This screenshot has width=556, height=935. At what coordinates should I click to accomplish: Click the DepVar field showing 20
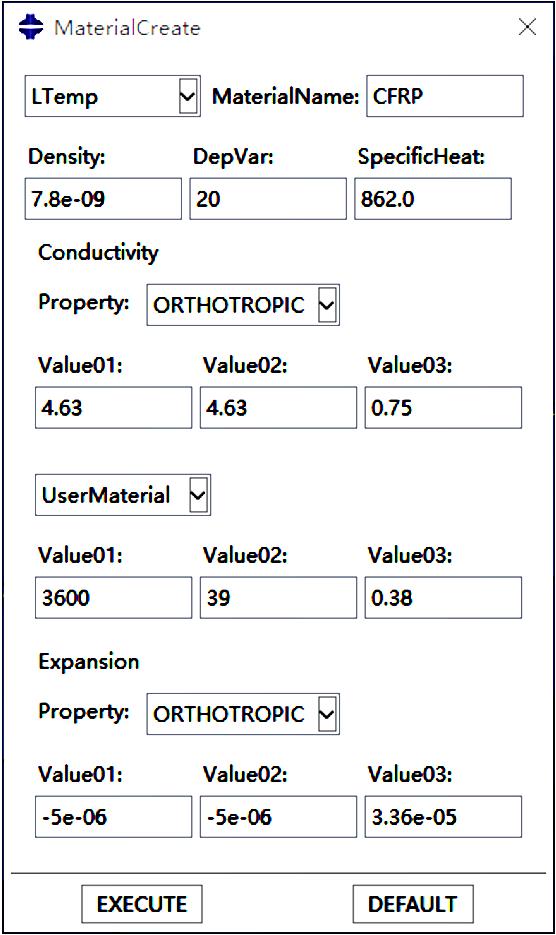tap(268, 199)
